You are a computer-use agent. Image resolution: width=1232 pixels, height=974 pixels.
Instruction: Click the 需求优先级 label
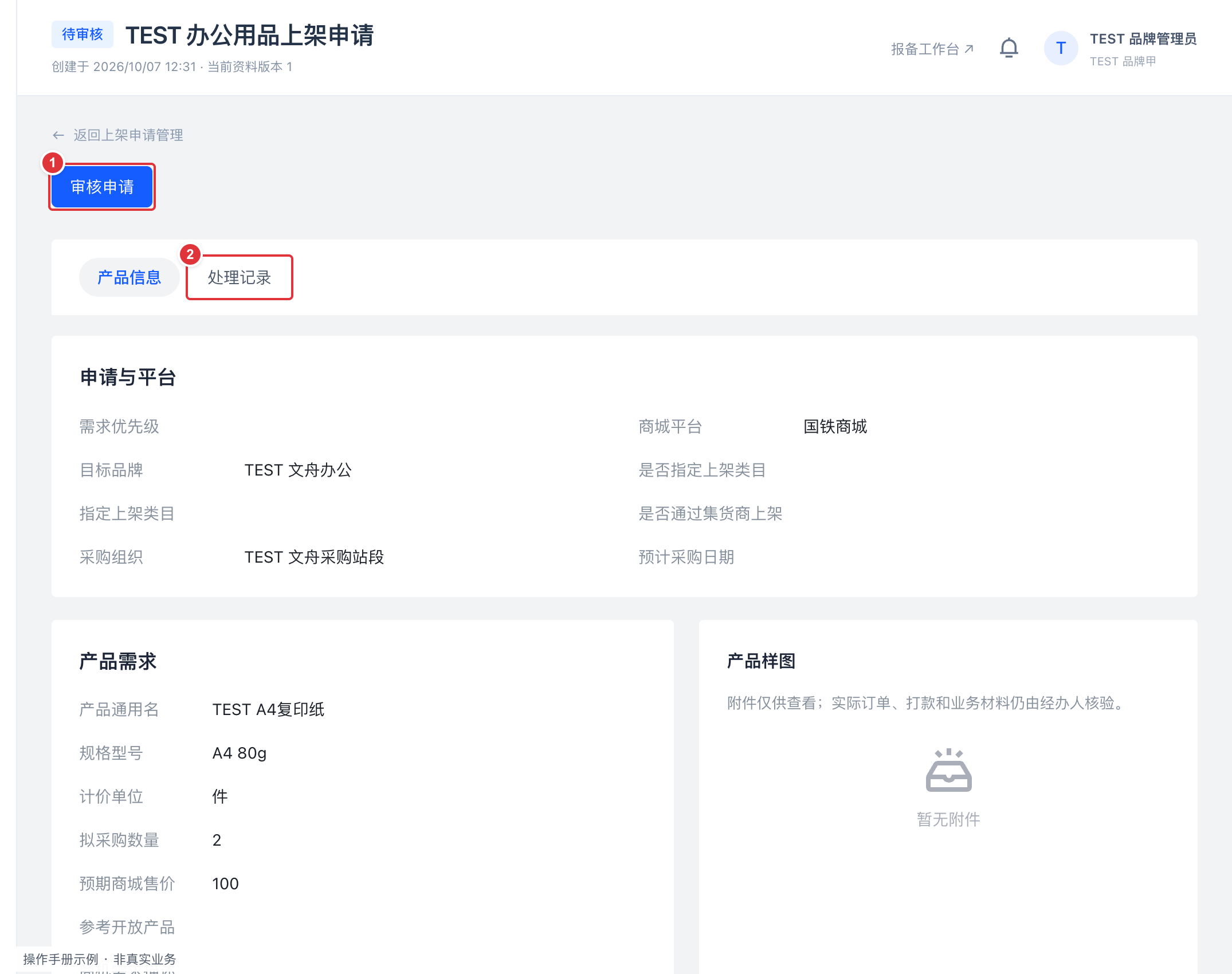click(x=119, y=427)
